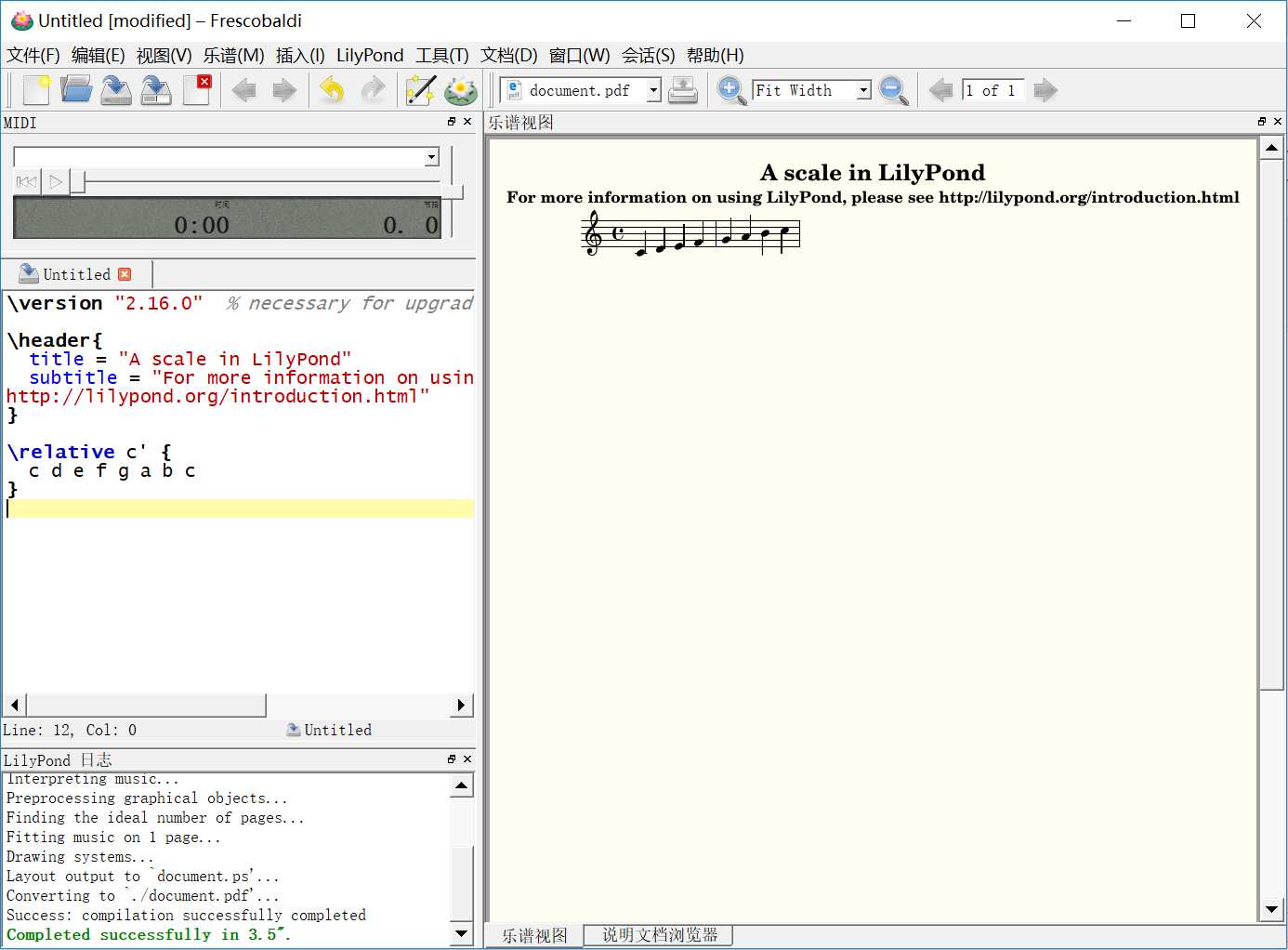Open the Fit Width zoom dropdown
The height and width of the screenshot is (950, 1288).
(863, 90)
